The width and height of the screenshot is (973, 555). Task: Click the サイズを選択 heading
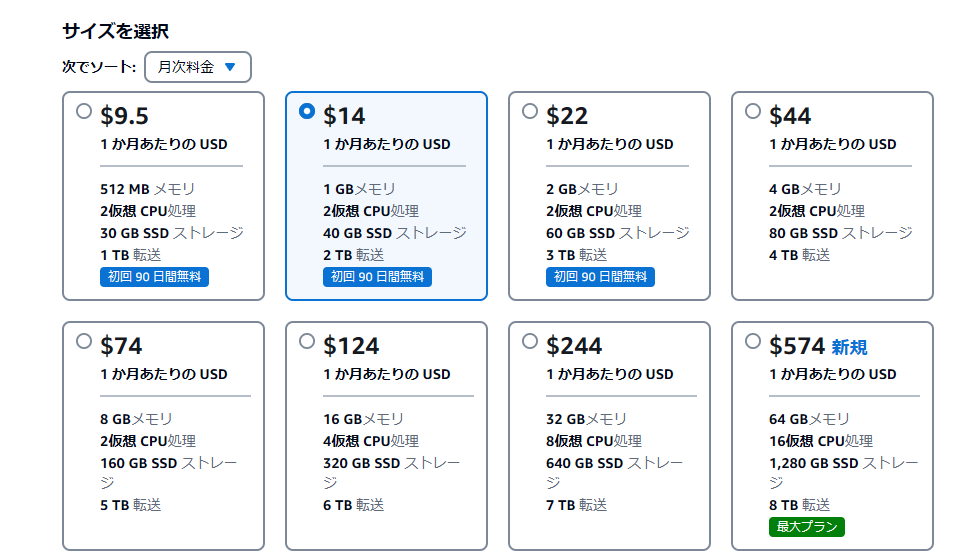point(115,31)
